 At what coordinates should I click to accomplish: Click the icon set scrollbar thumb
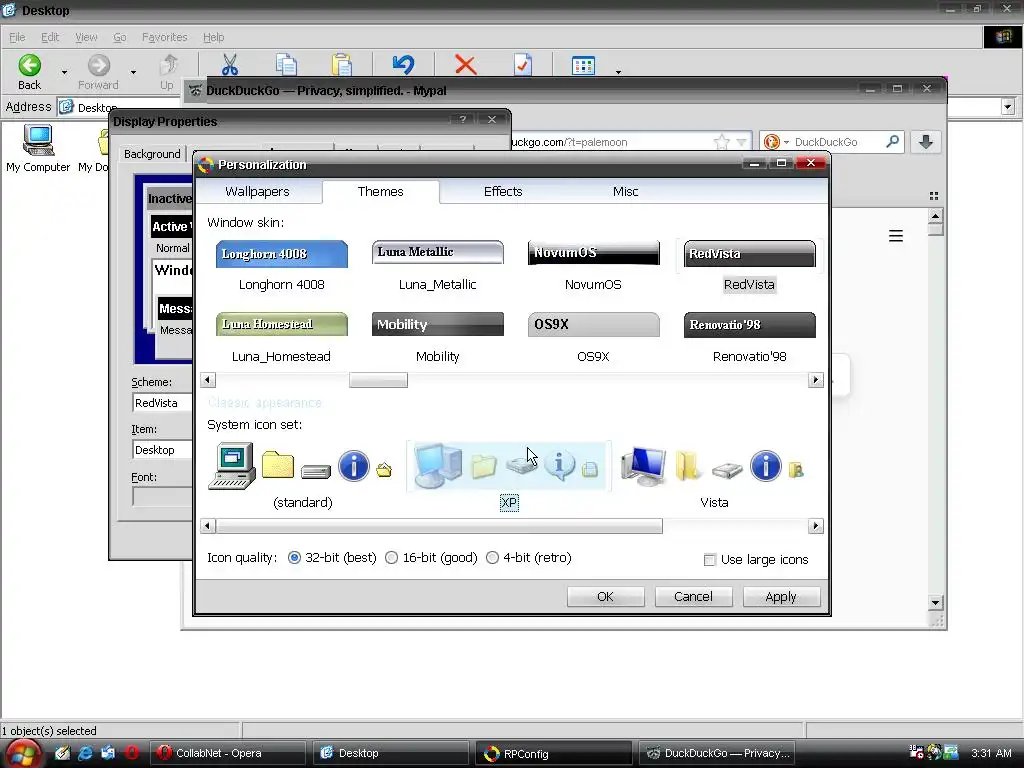pos(439,526)
